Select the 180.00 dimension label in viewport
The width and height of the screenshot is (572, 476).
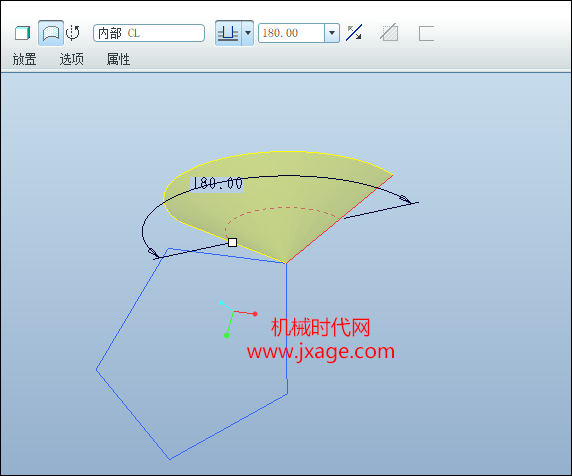tap(217, 183)
